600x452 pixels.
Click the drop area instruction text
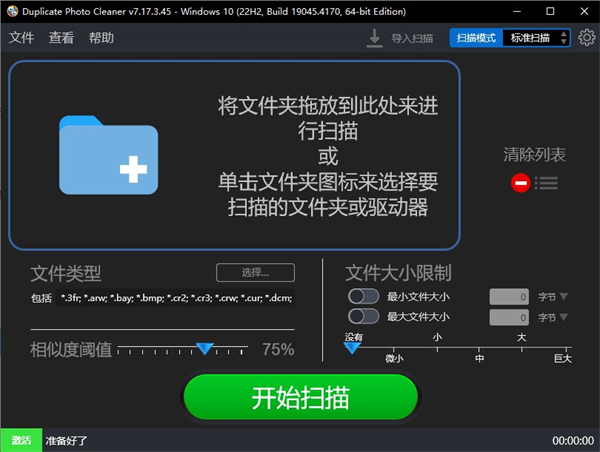(x=328, y=156)
